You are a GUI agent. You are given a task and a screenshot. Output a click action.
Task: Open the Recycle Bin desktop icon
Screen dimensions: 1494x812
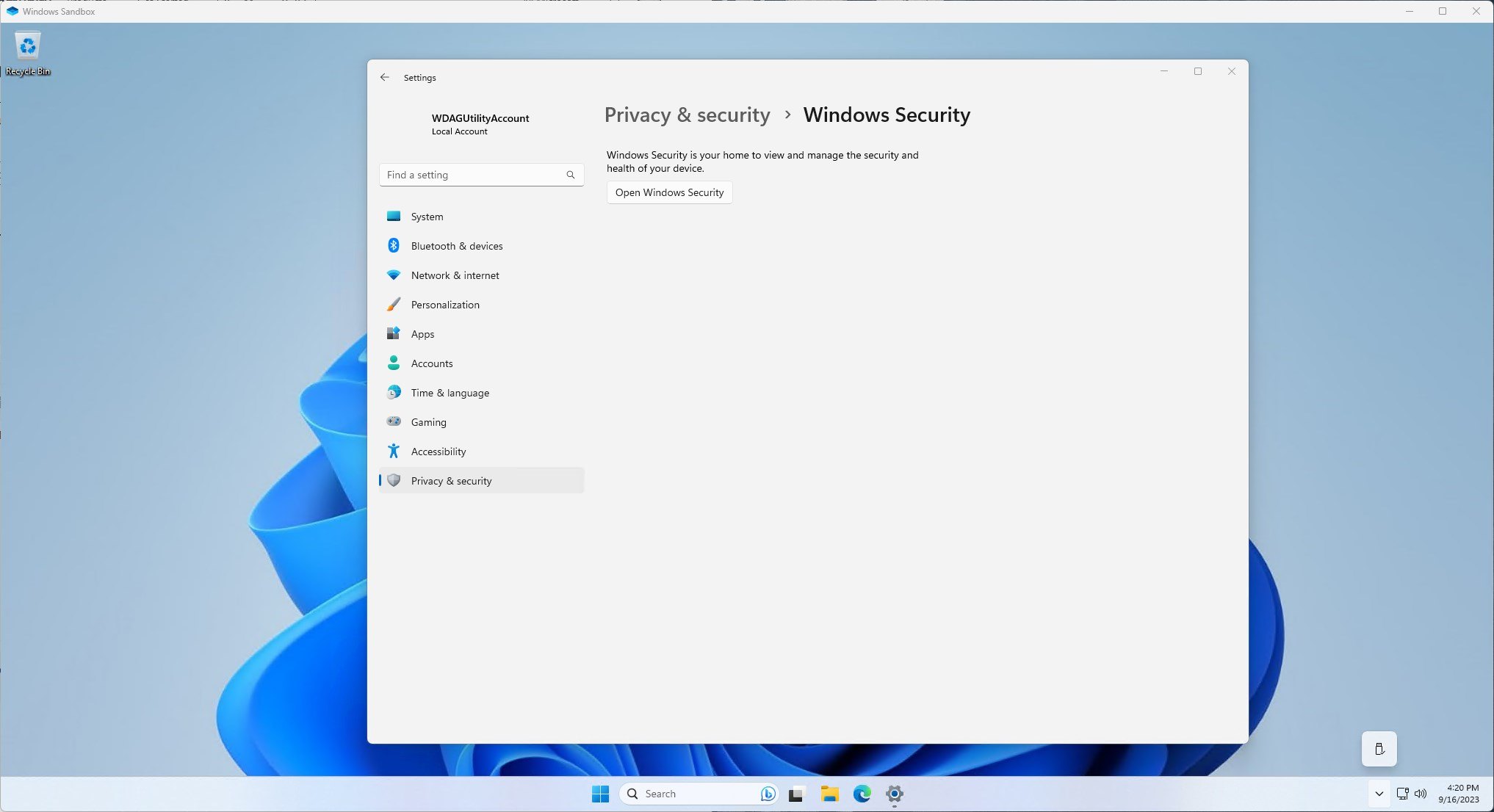pyautogui.click(x=28, y=54)
